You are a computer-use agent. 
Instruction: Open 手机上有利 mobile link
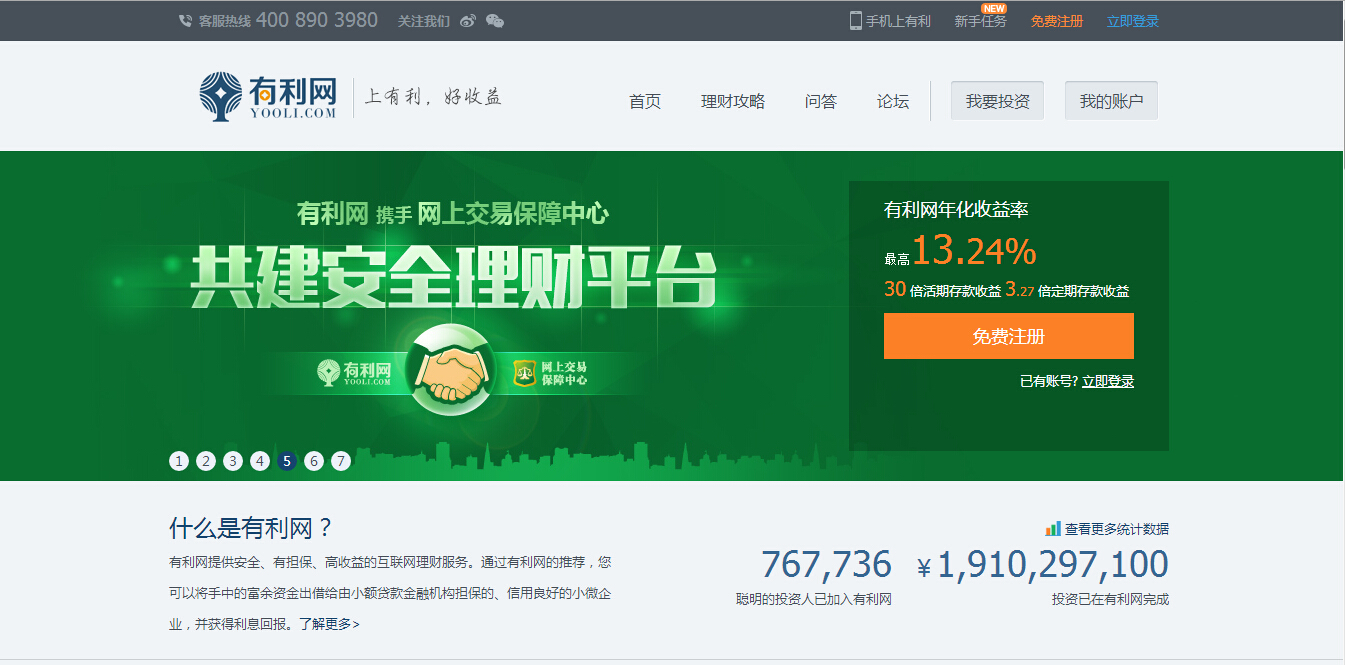tap(898, 21)
